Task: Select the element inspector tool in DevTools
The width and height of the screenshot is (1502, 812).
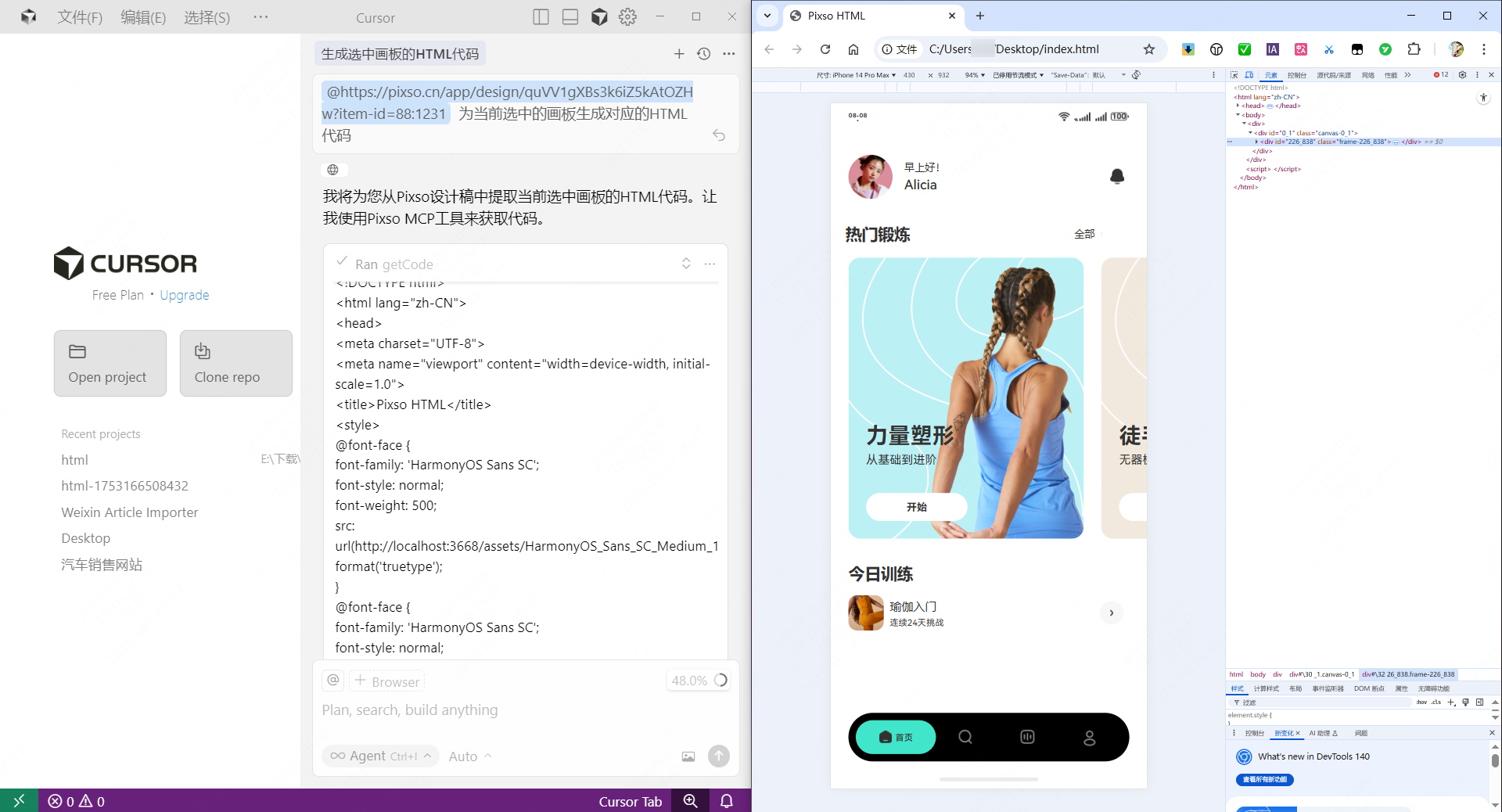Action: tap(1234, 75)
